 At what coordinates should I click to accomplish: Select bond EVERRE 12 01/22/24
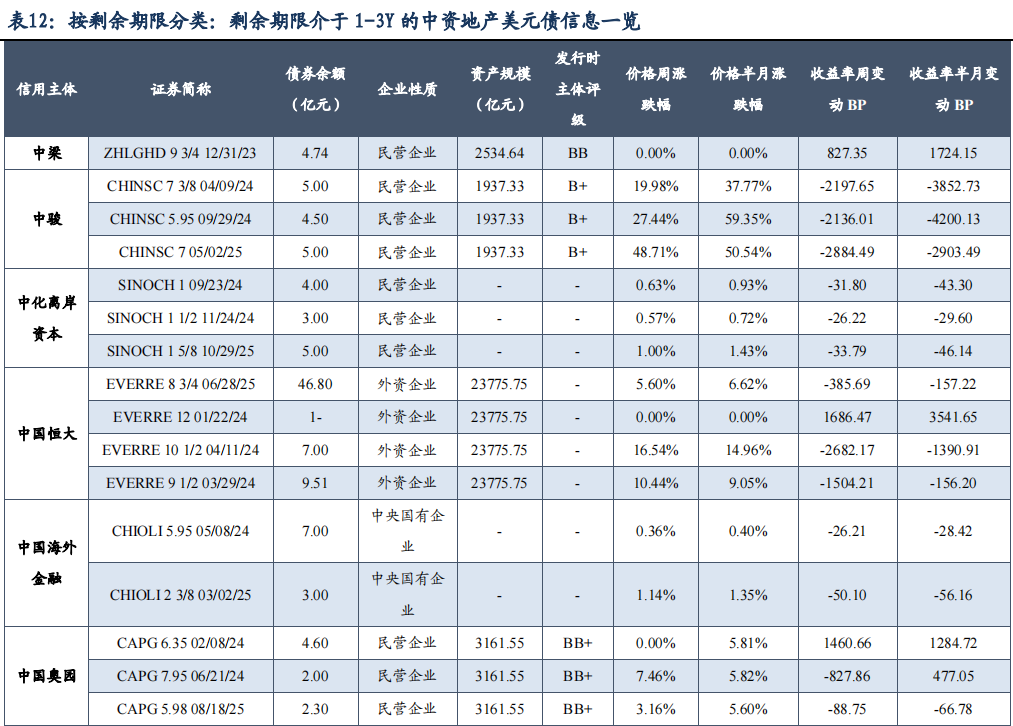[180, 417]
